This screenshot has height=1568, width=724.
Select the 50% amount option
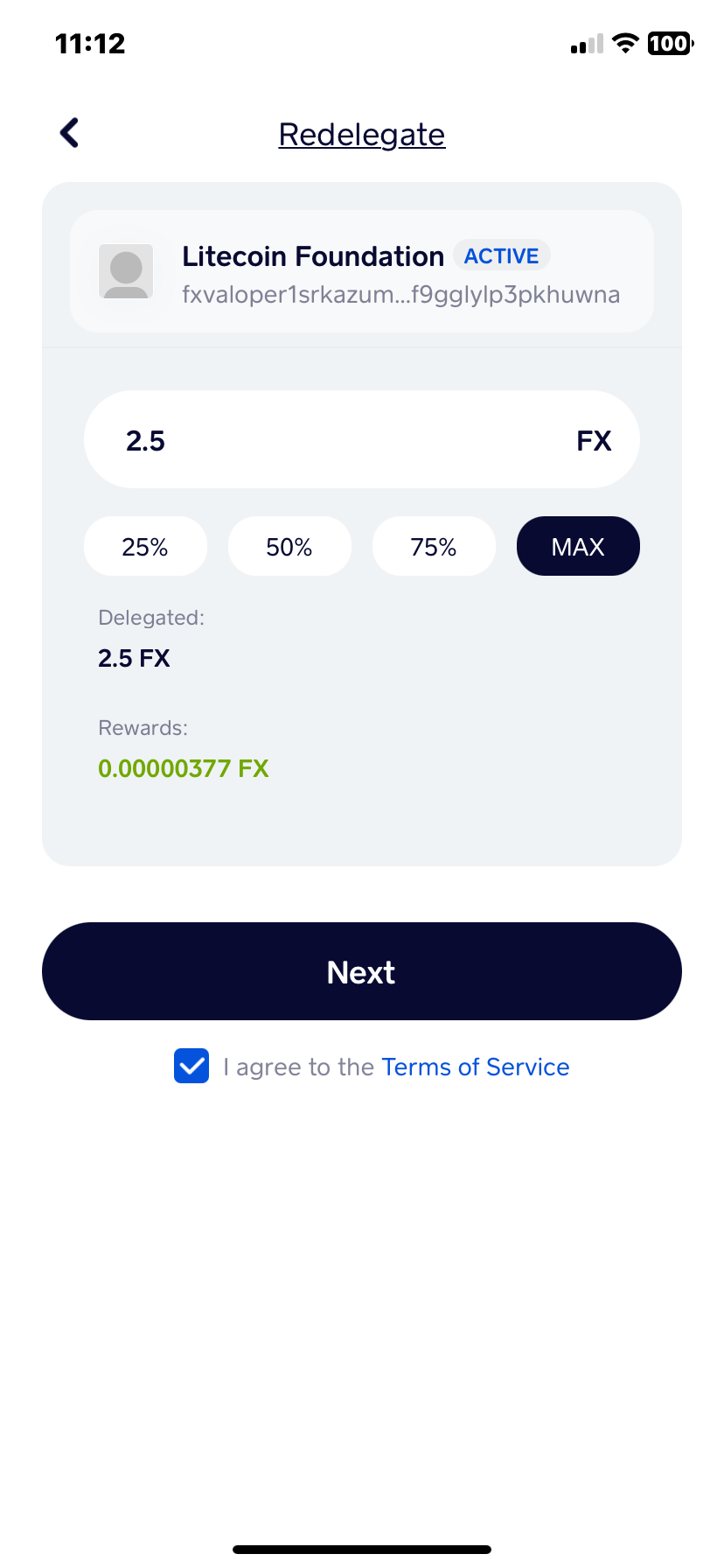(x=289, y=546)
